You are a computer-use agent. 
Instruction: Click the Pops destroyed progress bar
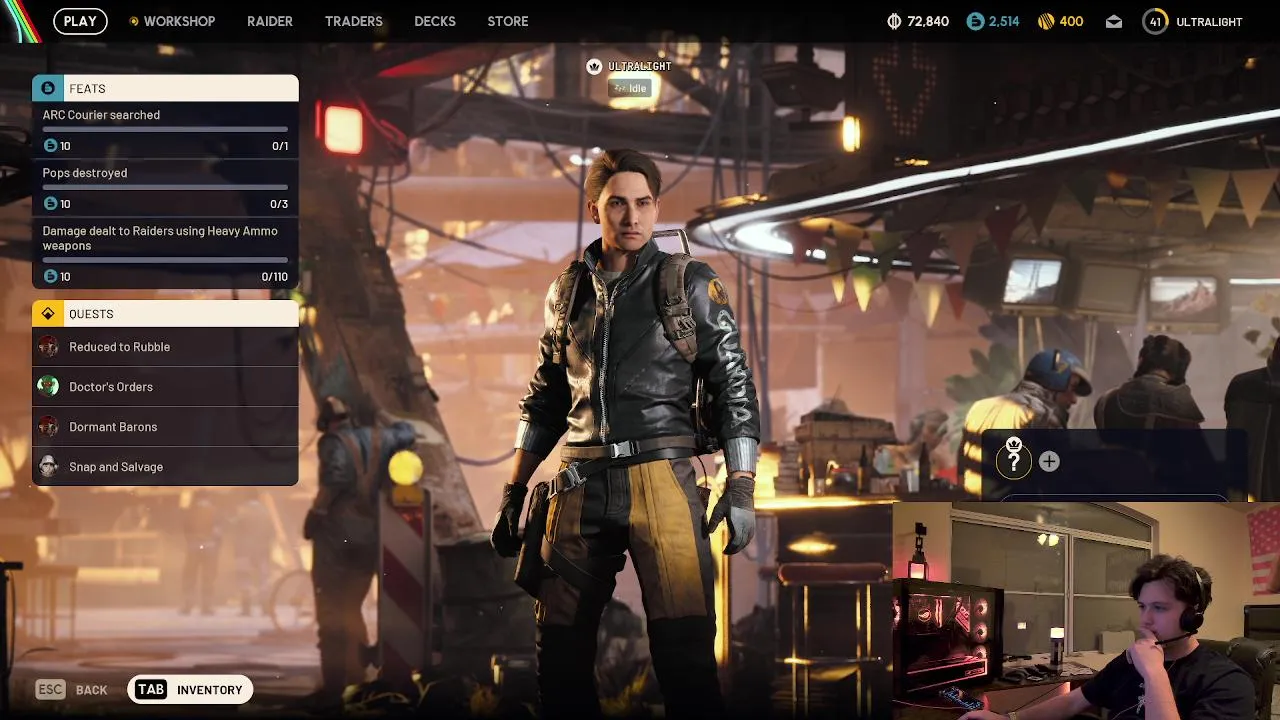pyautogui.click(x=165, y=188)
